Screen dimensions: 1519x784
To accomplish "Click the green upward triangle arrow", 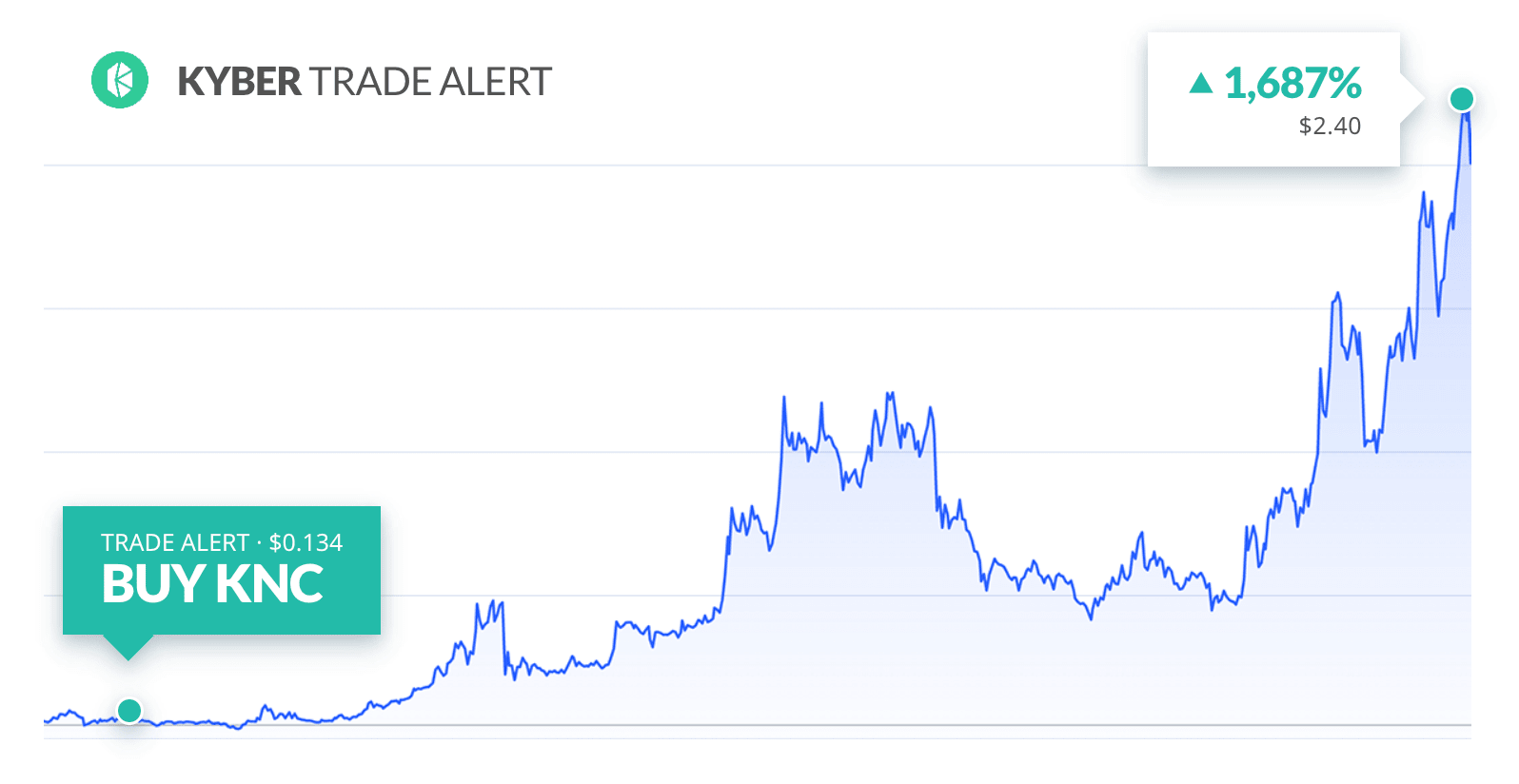I will click(x=1201, y=84).
